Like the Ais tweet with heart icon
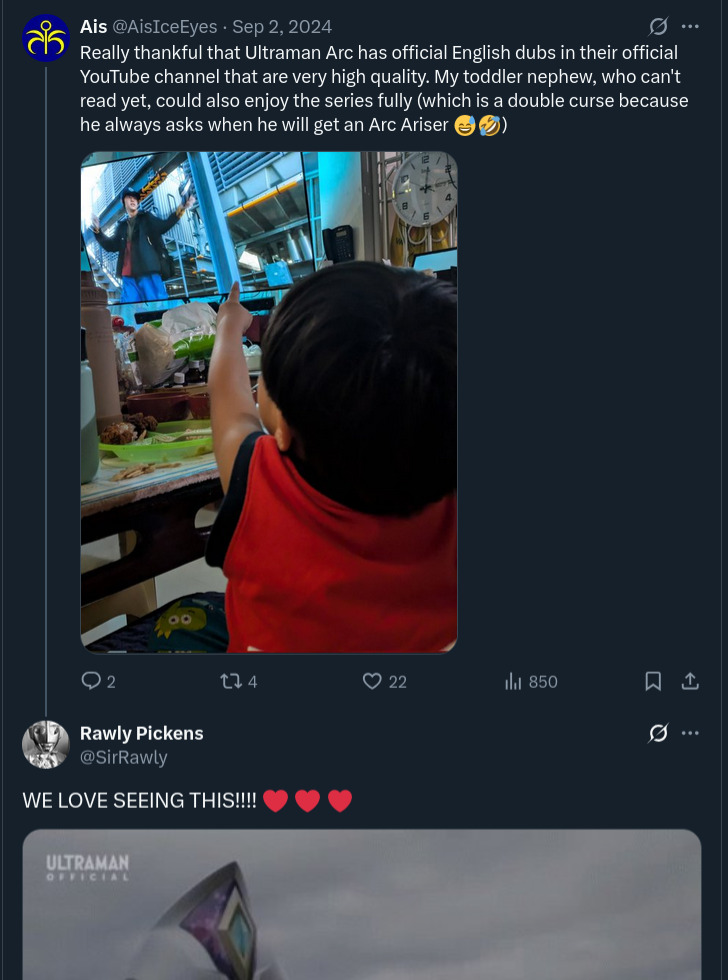The image size is (728, 980). [373, 681]
